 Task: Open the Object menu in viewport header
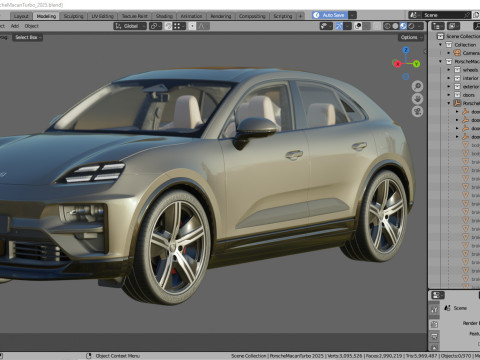[31, 26]
